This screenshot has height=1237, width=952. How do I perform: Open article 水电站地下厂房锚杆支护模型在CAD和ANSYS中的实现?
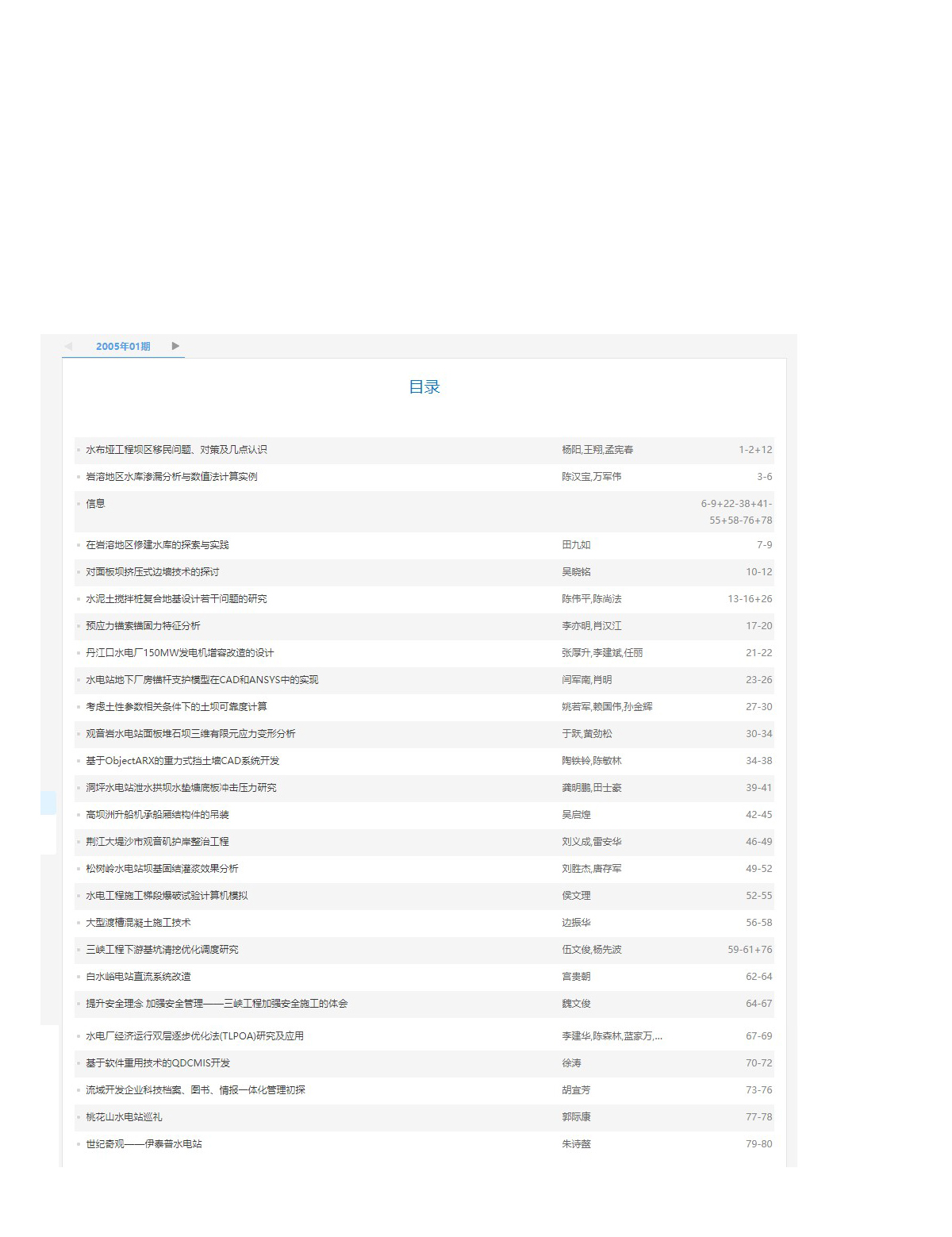202,680
